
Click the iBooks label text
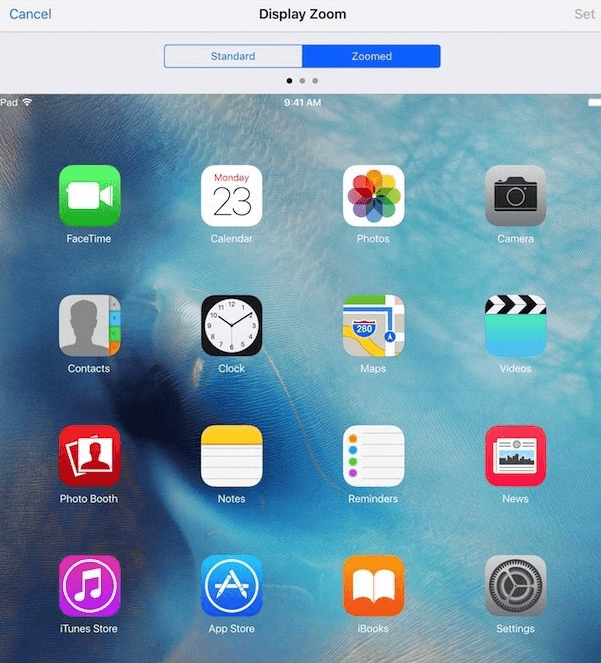pyautogui.click(x=373, y=629)
